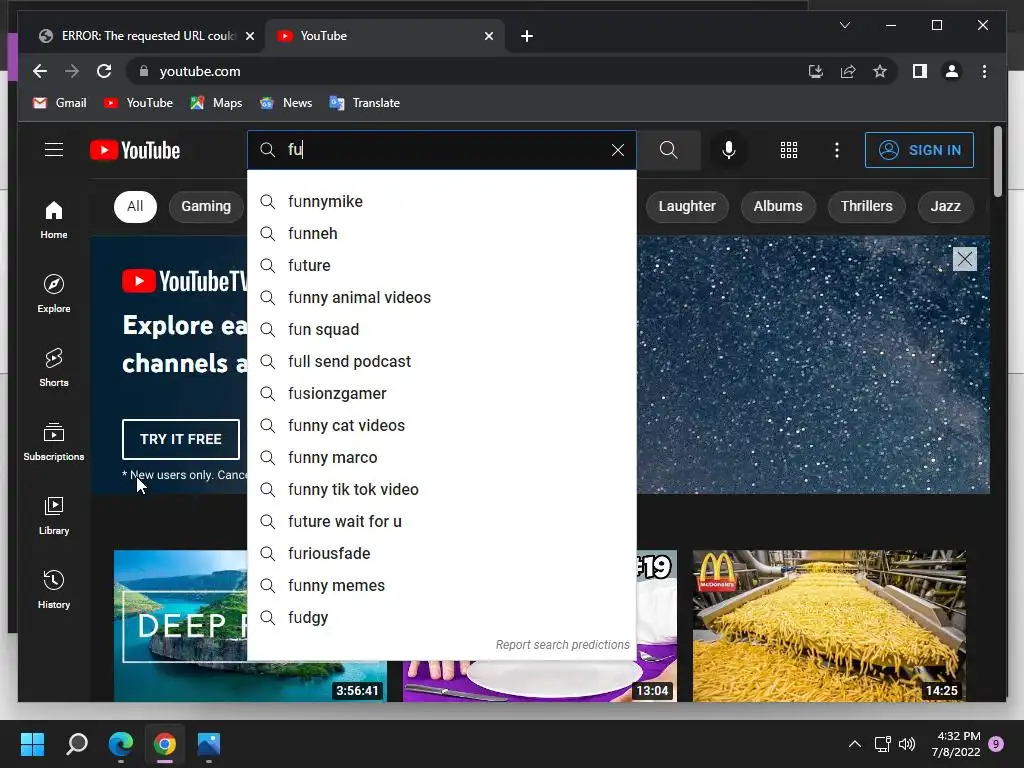Image resolution: width=1024 pixels, height=768 pixels.
Task: Click the page vertical scrollbar
Action: click(x=997, y=162)
